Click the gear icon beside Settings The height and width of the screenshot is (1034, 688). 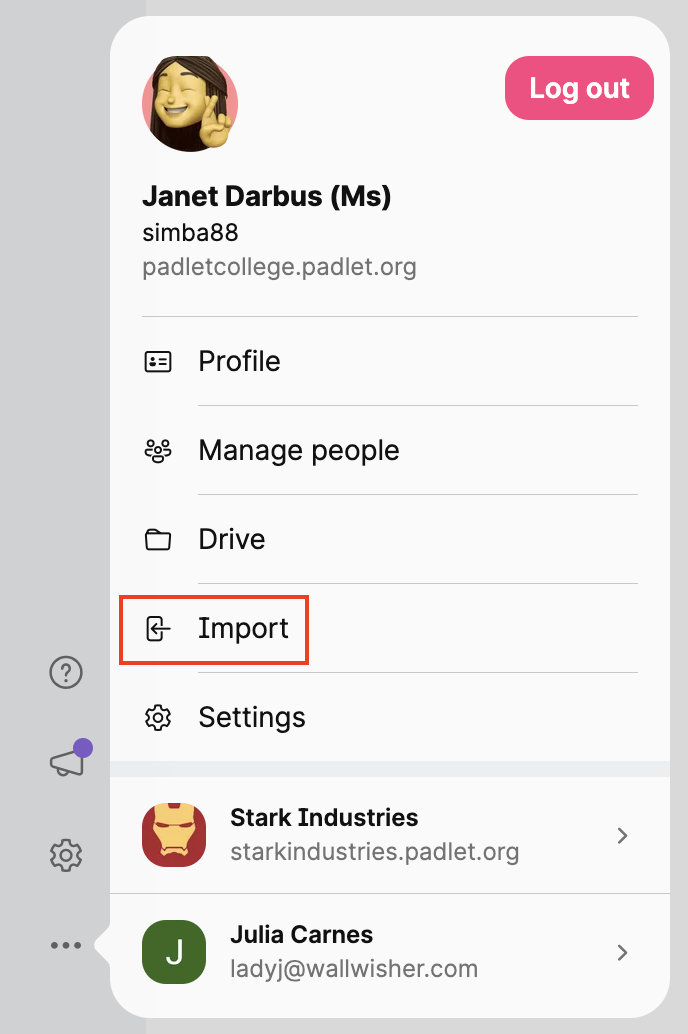tap(158, 717)
